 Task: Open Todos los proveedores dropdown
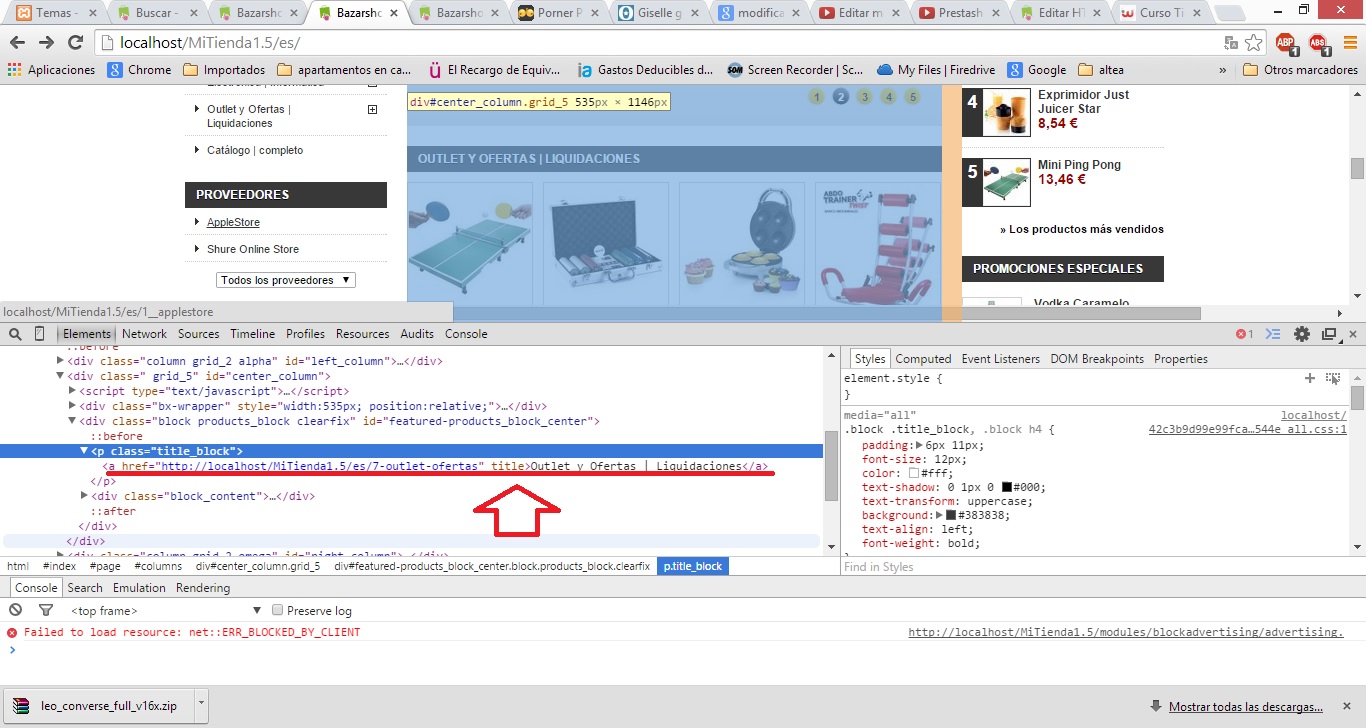[x=286, y=280]
